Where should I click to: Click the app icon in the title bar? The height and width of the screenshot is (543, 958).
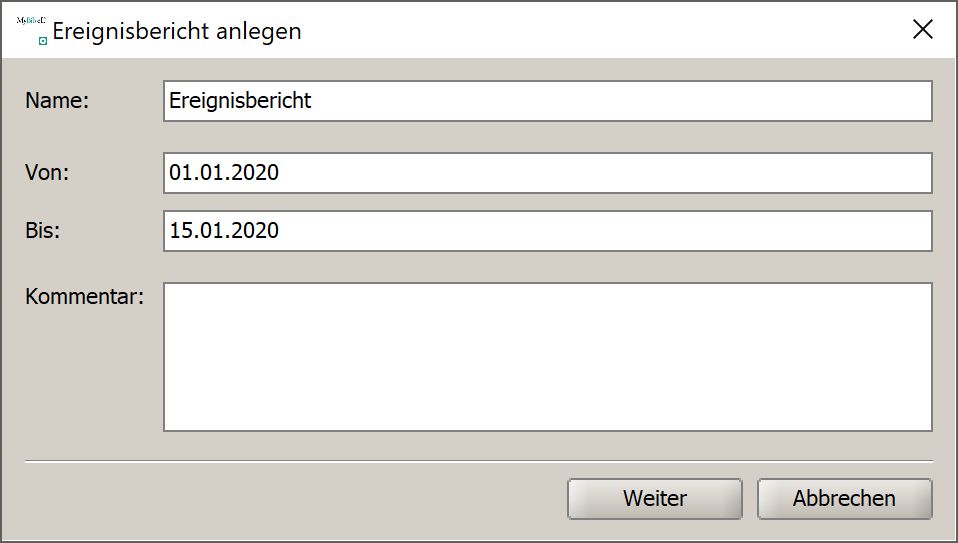(32, 30)
